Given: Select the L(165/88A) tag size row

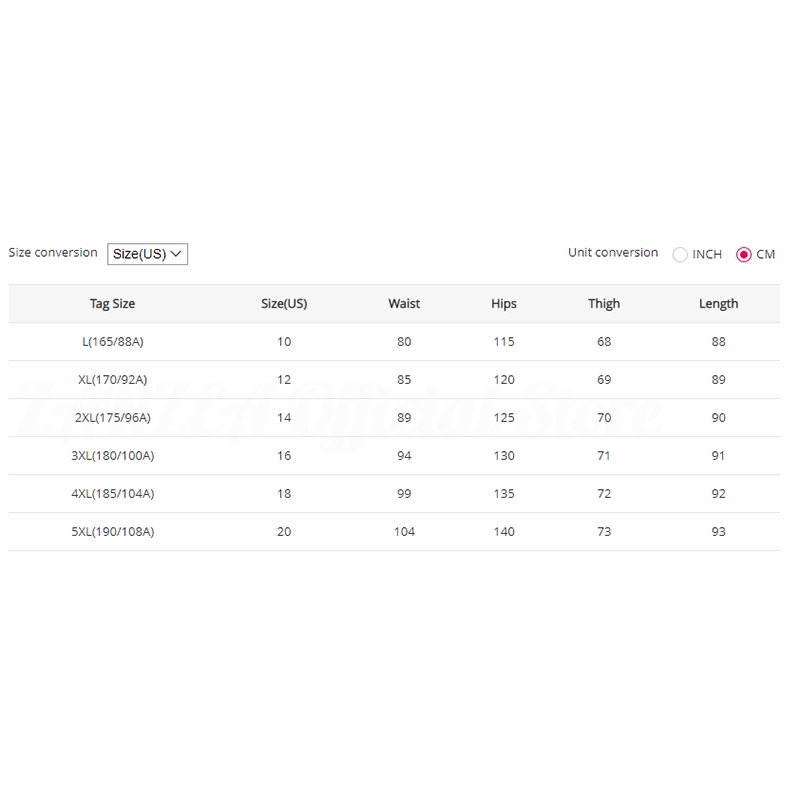Looking at the screenshot, I should point(113,342).
